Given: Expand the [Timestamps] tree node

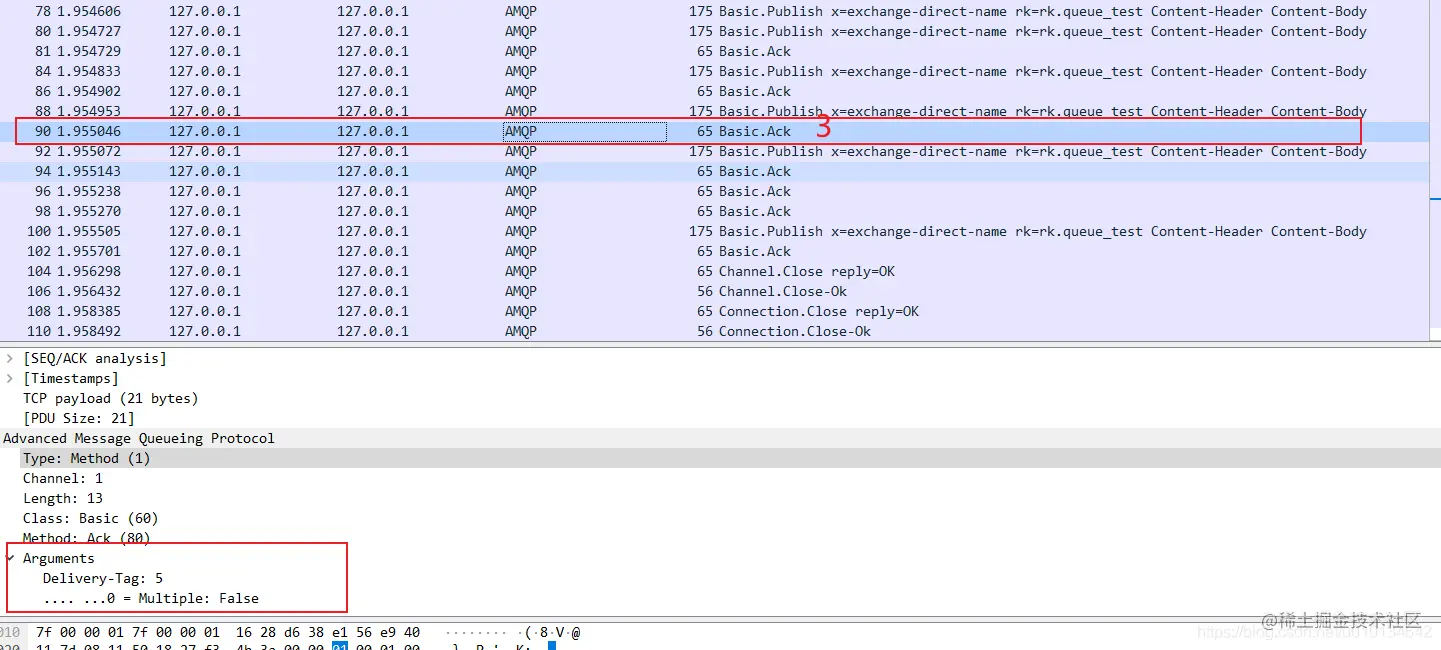Looking at the screenshot, I should 10,378.
